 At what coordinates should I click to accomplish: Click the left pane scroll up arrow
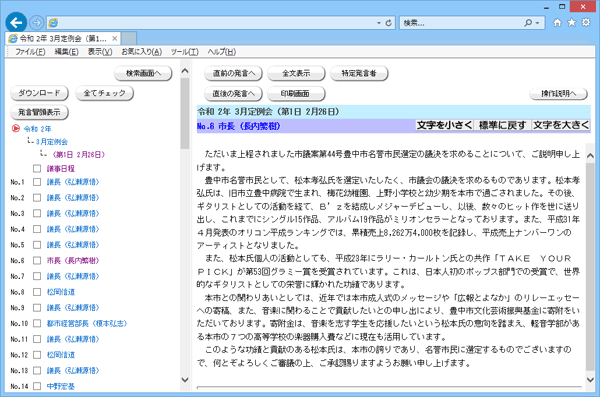point(185,71)
